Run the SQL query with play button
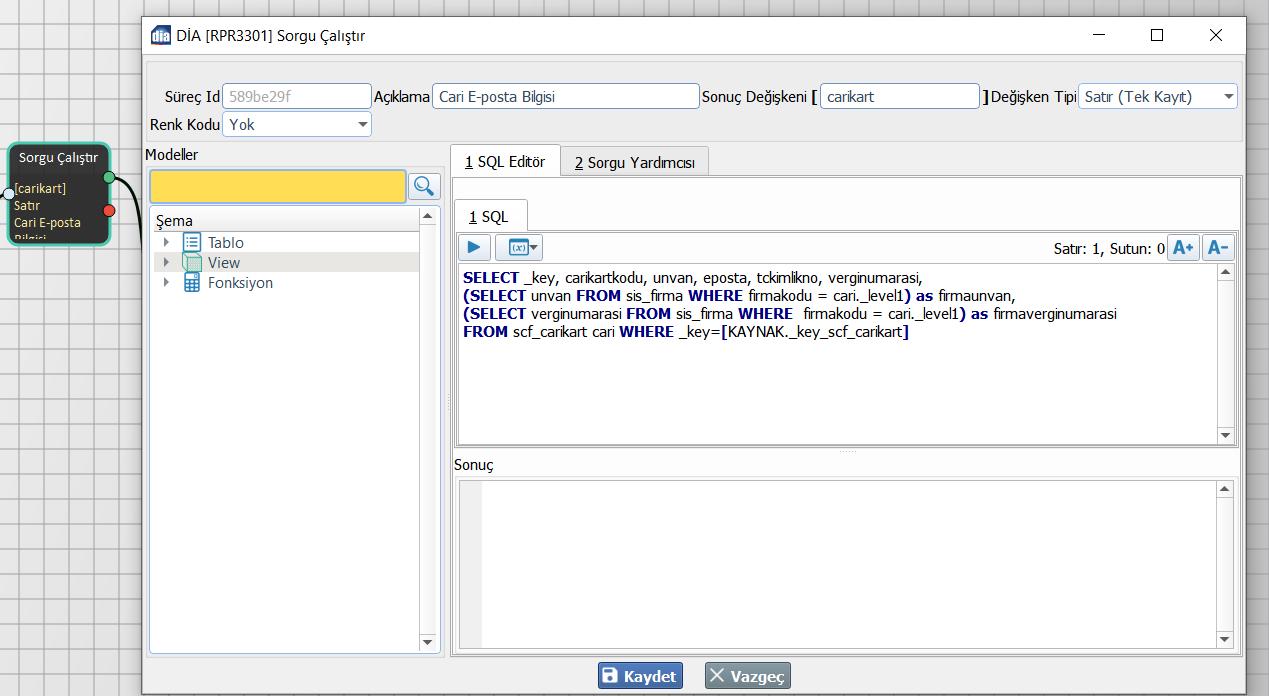Viewport: 1269px width, 696px height. click(x=474, y=248)
